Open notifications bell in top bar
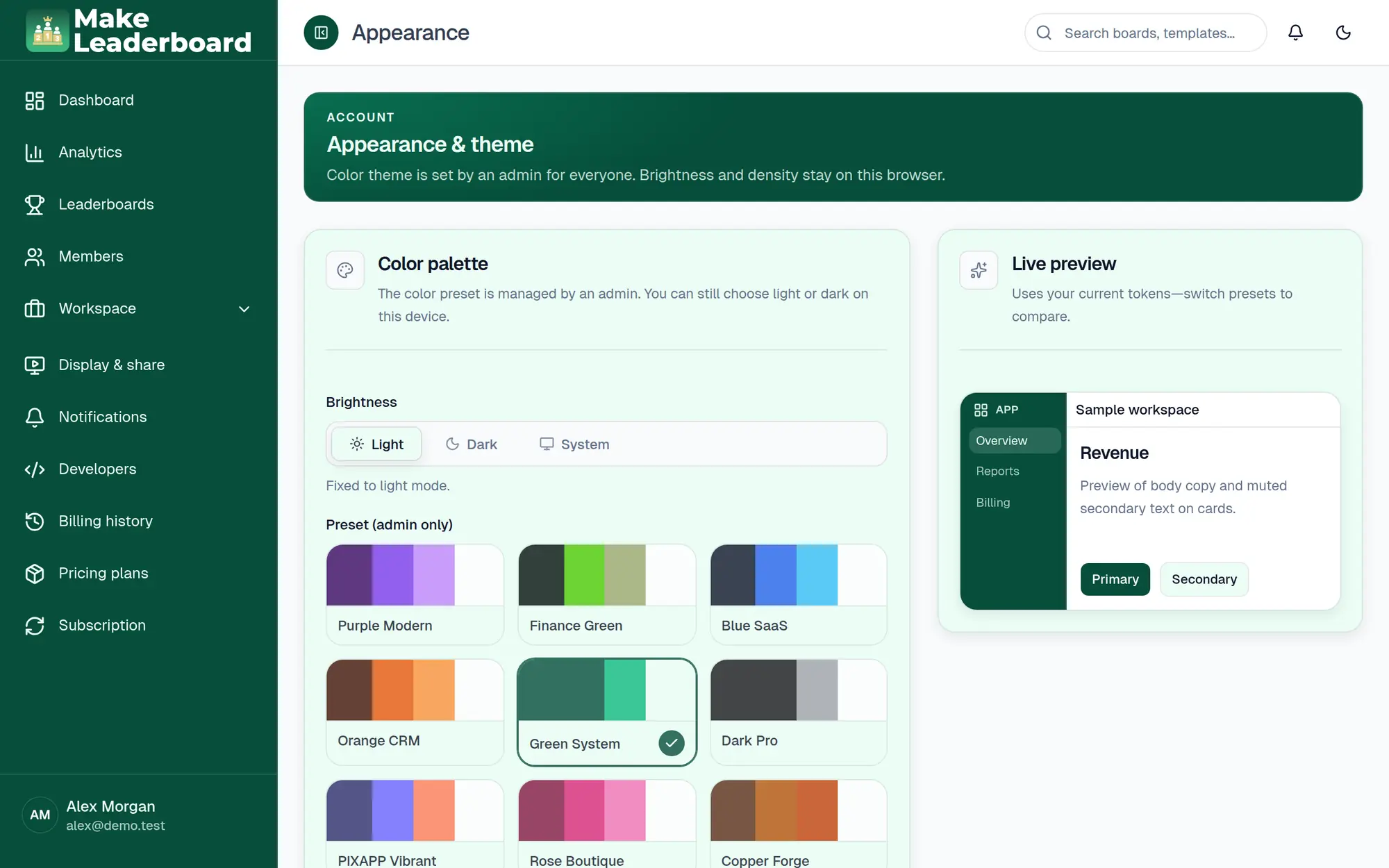1389x868 pixels. [1295, 33]
